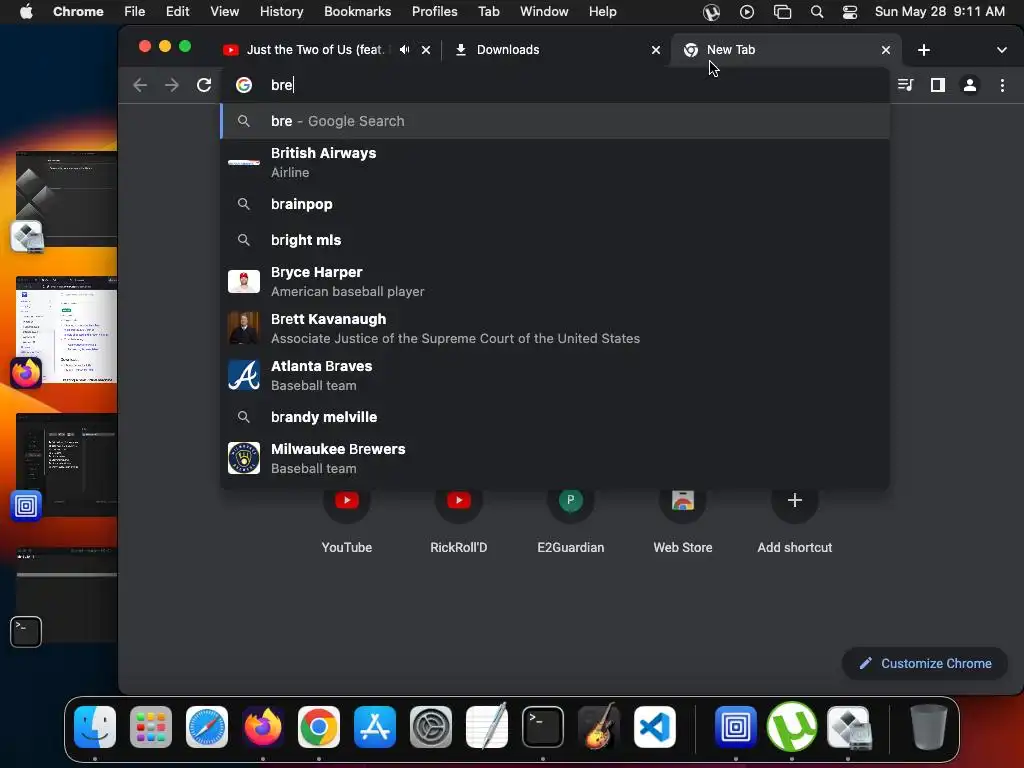Select the Boot Camp Assistant Stage Manager thumbnail
1024x768 pixels.
(67, 199)
